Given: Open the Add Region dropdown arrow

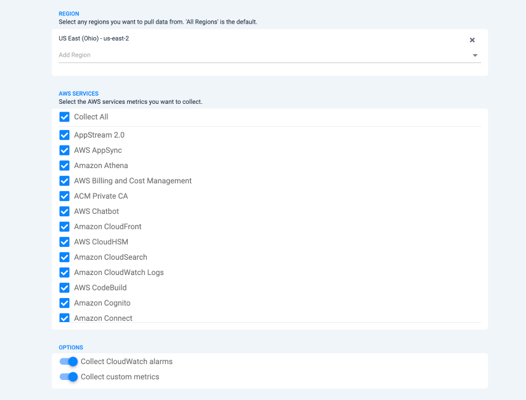Looking at the screenshot, I should click(475, 55).
